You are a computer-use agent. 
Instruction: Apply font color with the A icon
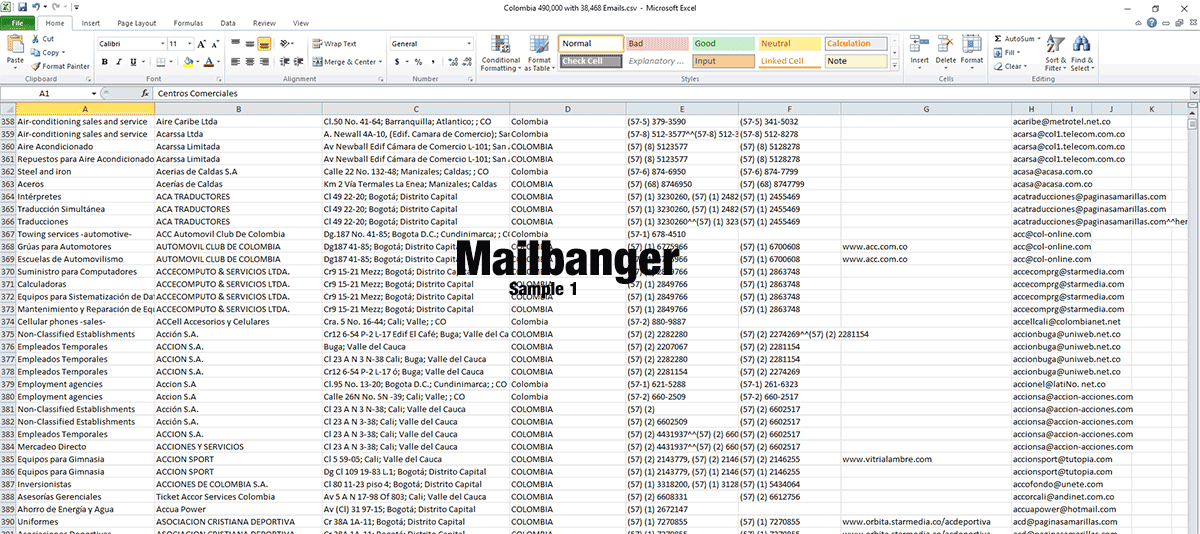tap(210, 62)
